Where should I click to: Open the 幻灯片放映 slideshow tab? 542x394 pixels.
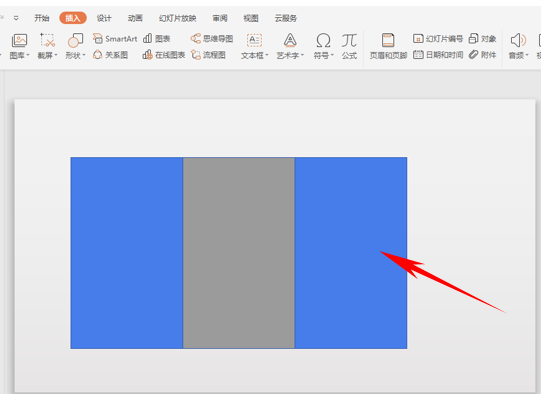(x=177, y=18)
